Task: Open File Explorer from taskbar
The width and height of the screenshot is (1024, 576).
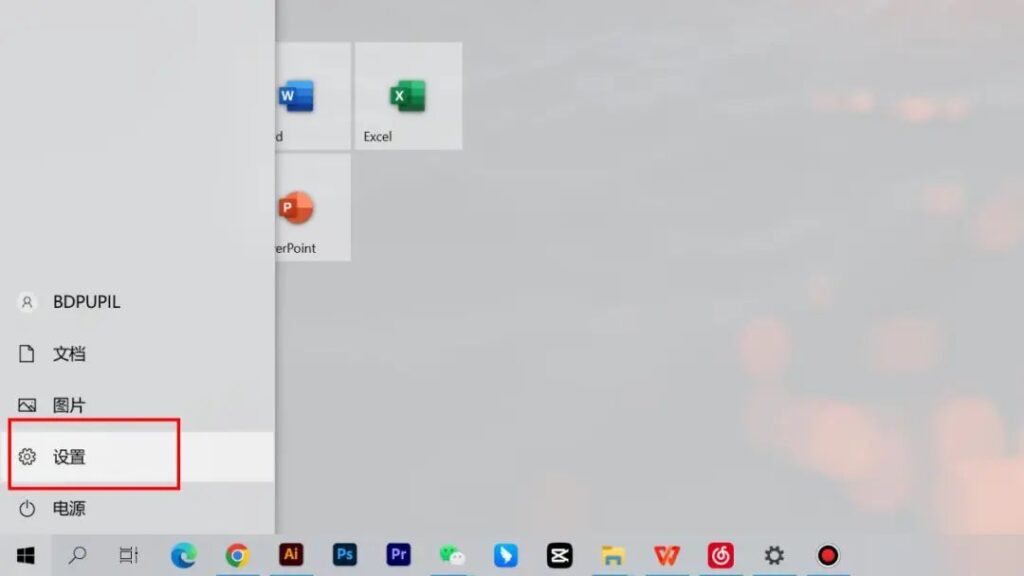Action: pos(613,556)
